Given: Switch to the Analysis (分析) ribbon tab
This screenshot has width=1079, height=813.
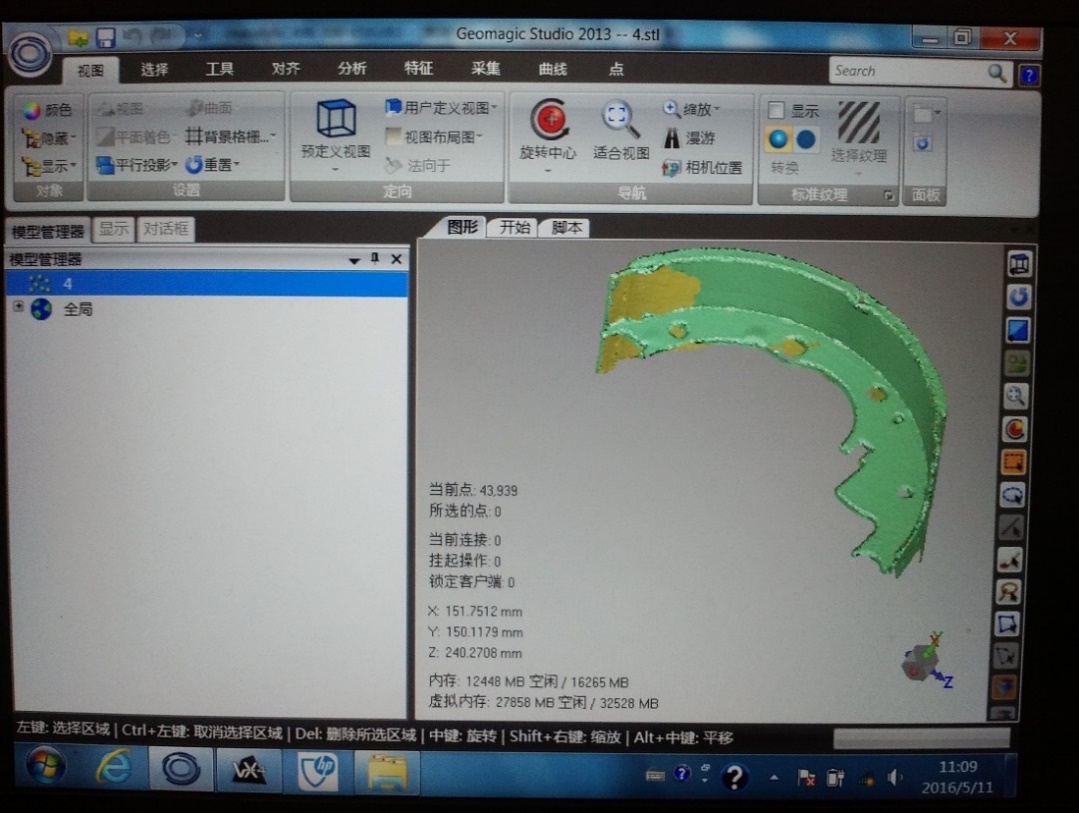Looking at the screenshot, I should [x=352, y=69].
